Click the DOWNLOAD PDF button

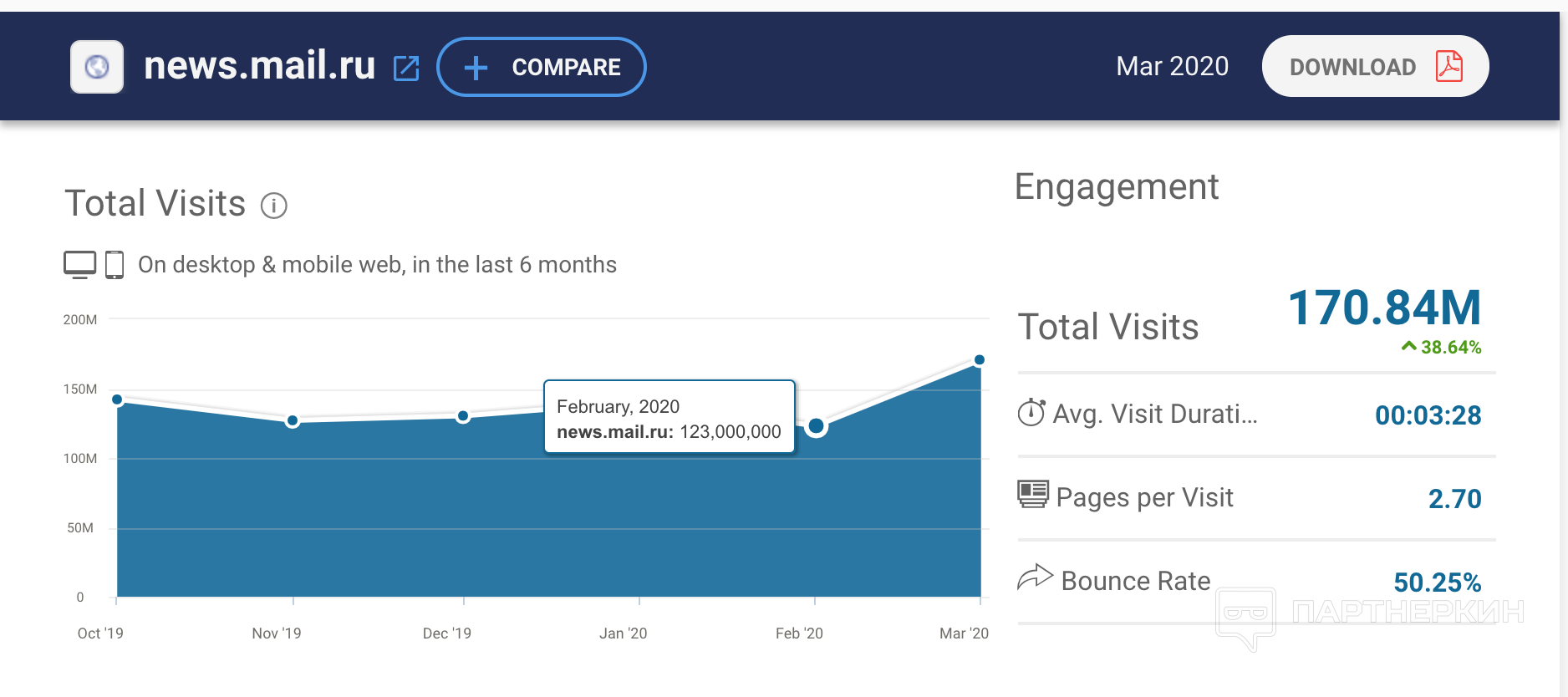point(1375,66)
